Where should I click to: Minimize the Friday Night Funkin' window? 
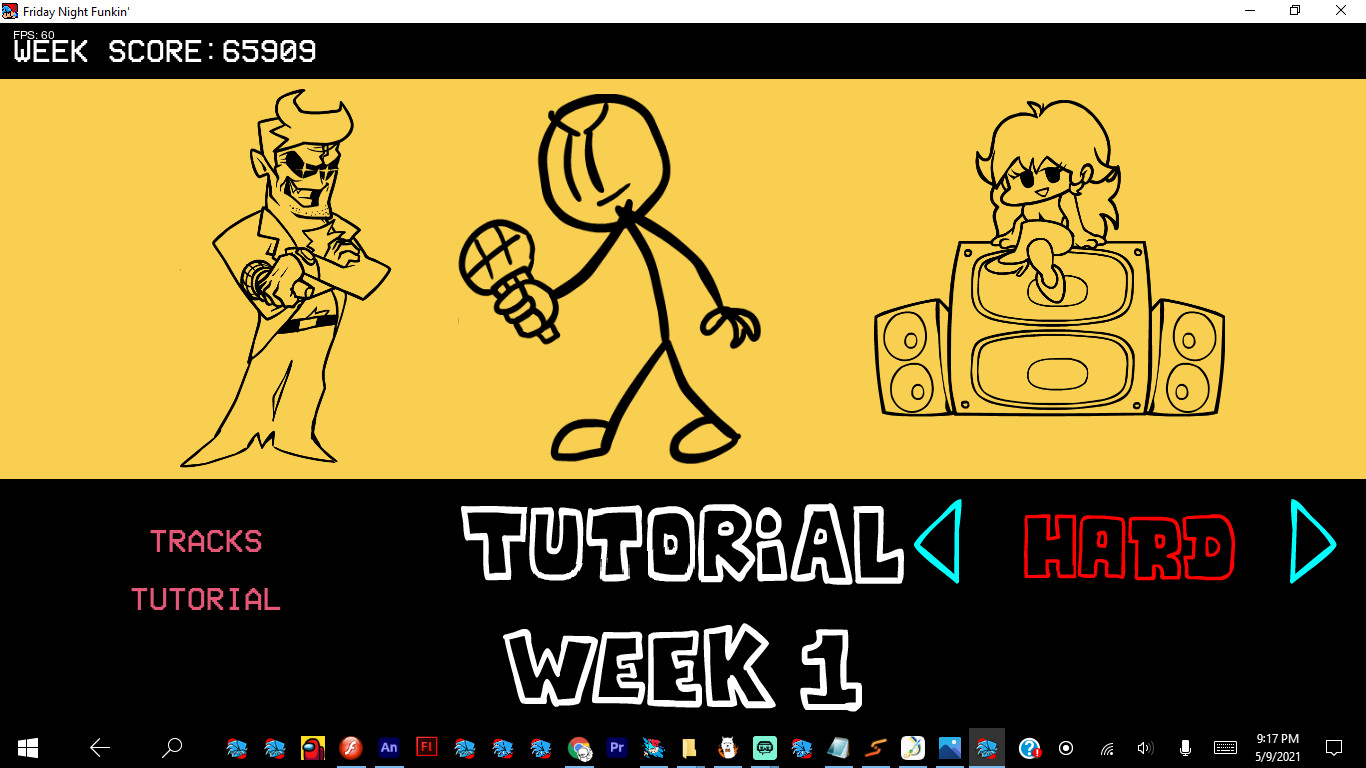coord(1250,11)
